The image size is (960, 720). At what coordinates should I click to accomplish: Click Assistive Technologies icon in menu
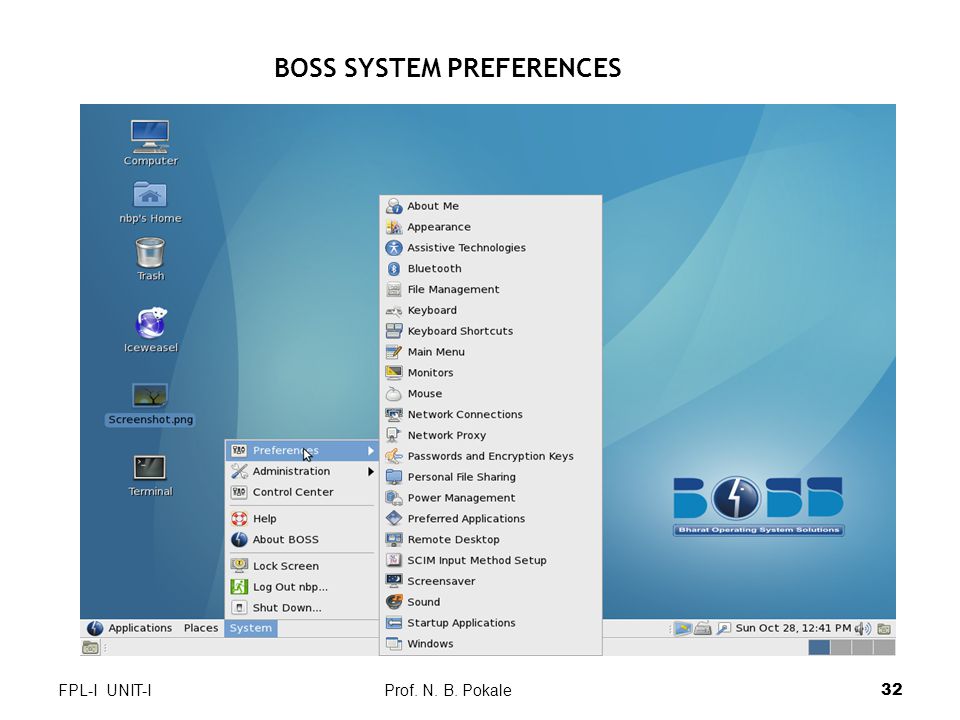pos(394,248)
